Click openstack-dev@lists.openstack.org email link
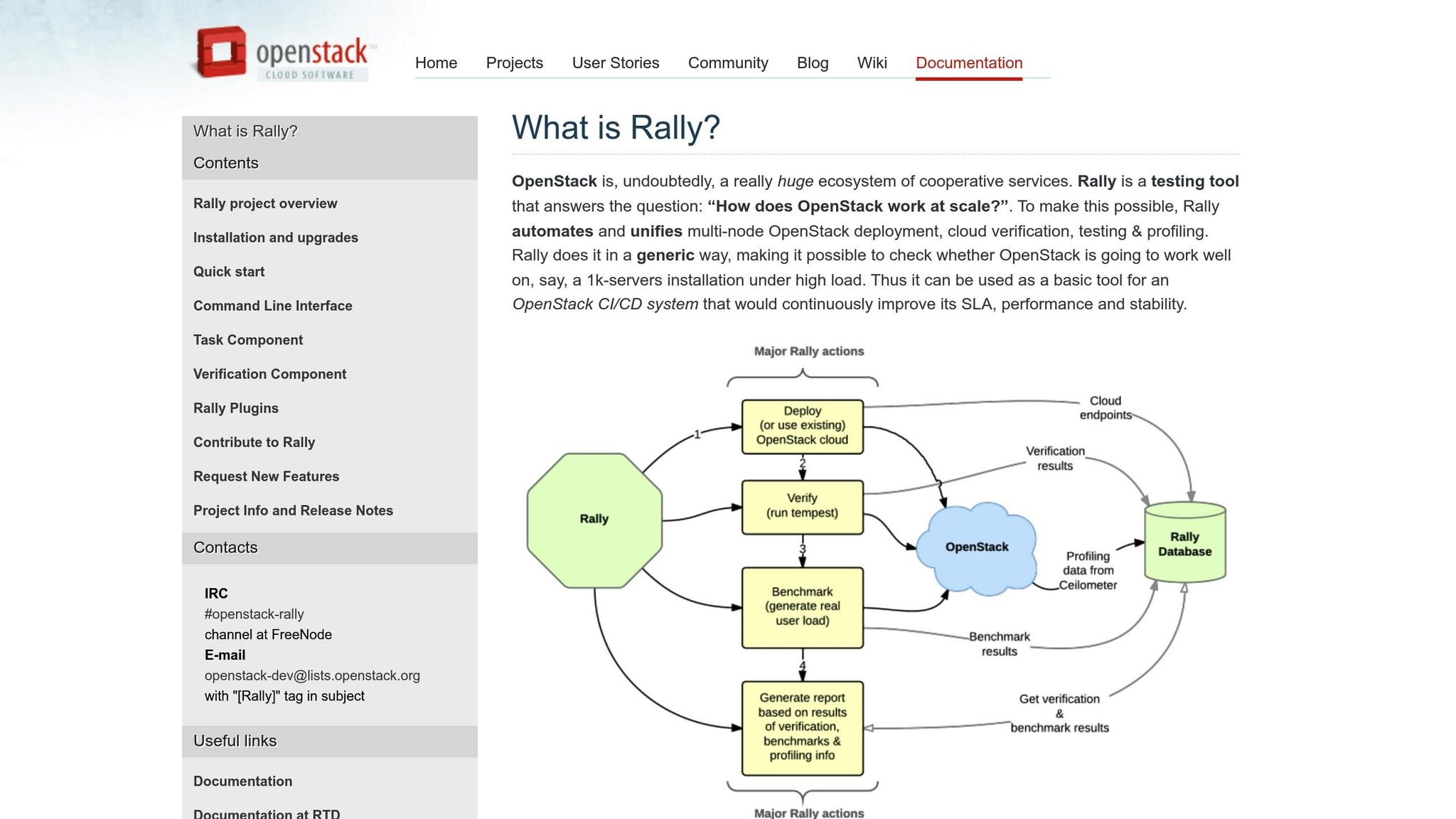This screenshot has height=819, width=1456. (312, 675)
